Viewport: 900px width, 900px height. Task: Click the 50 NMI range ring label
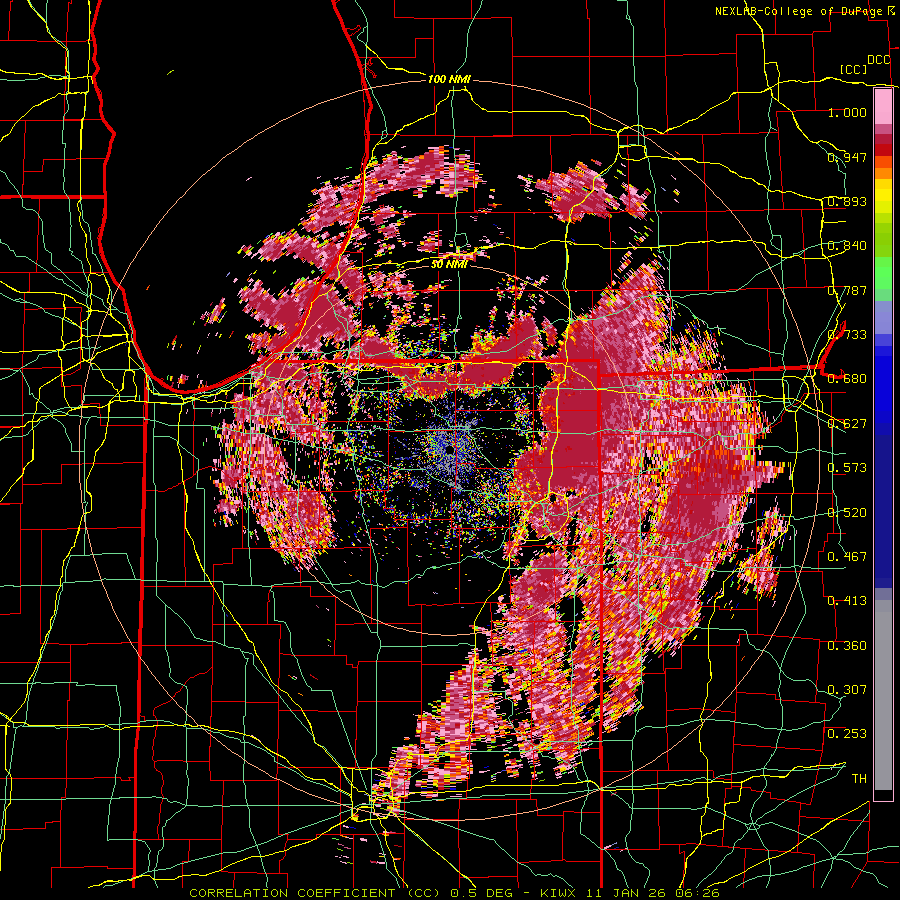(449, 264)
